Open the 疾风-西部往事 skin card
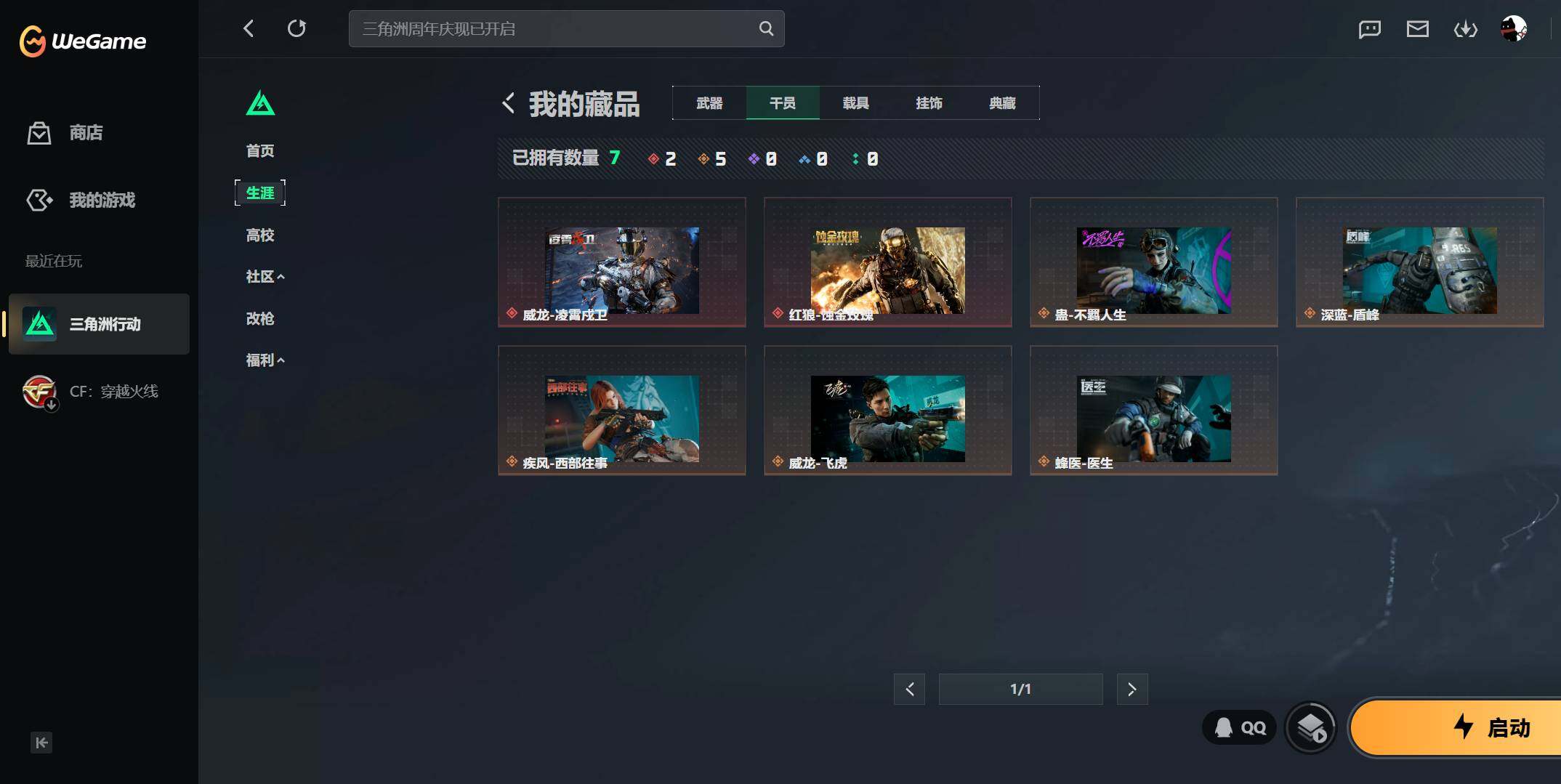This screenshot has width=1561, height=784. tap(622, 410)
